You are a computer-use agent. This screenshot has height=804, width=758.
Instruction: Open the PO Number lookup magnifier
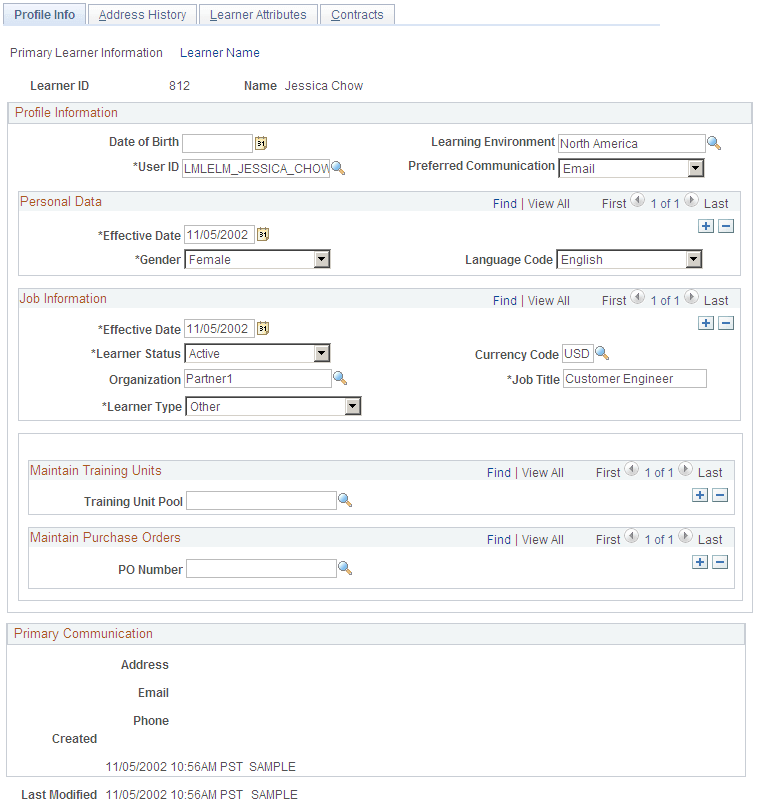coord(345,568)
